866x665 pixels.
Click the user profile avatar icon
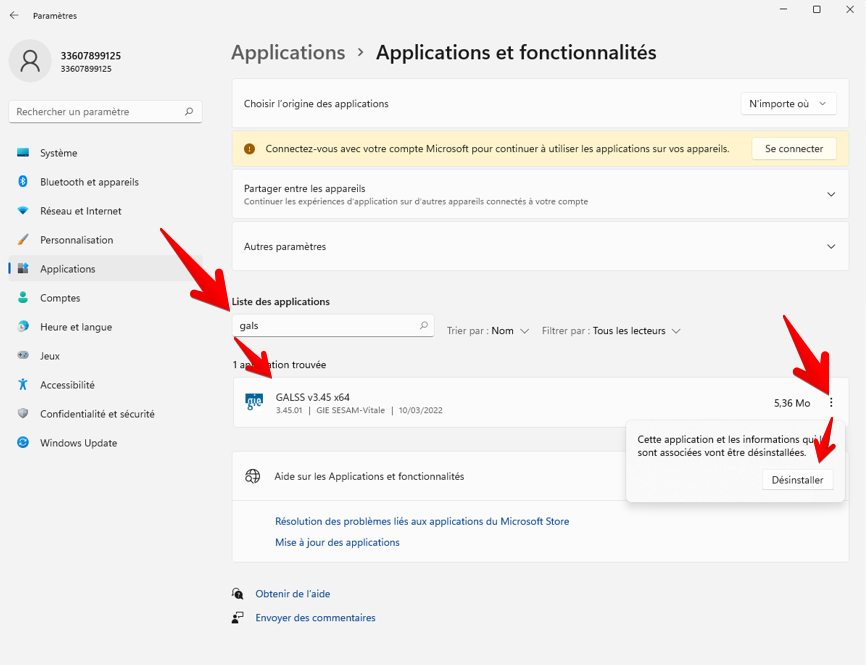[30, 61]
